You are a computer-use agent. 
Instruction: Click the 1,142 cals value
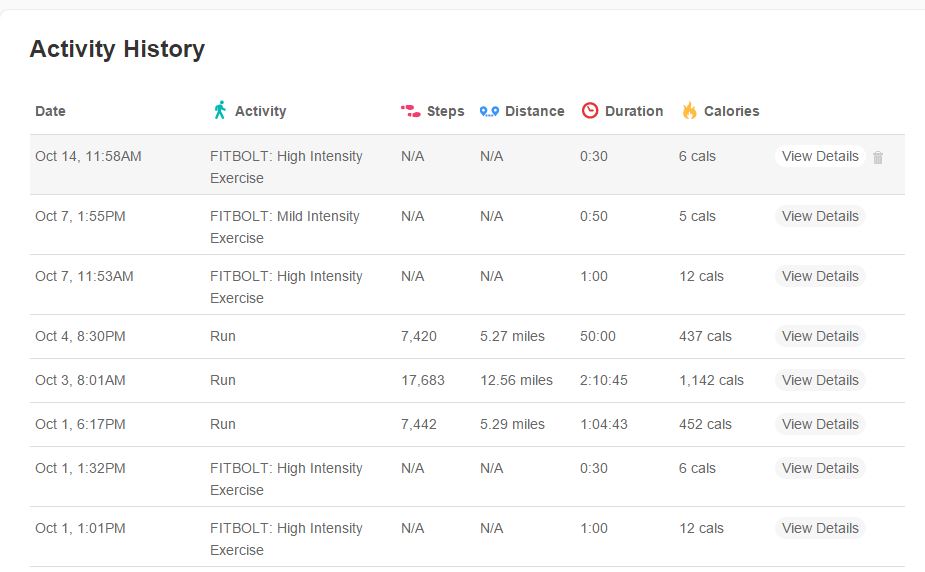tap(711, 380)
